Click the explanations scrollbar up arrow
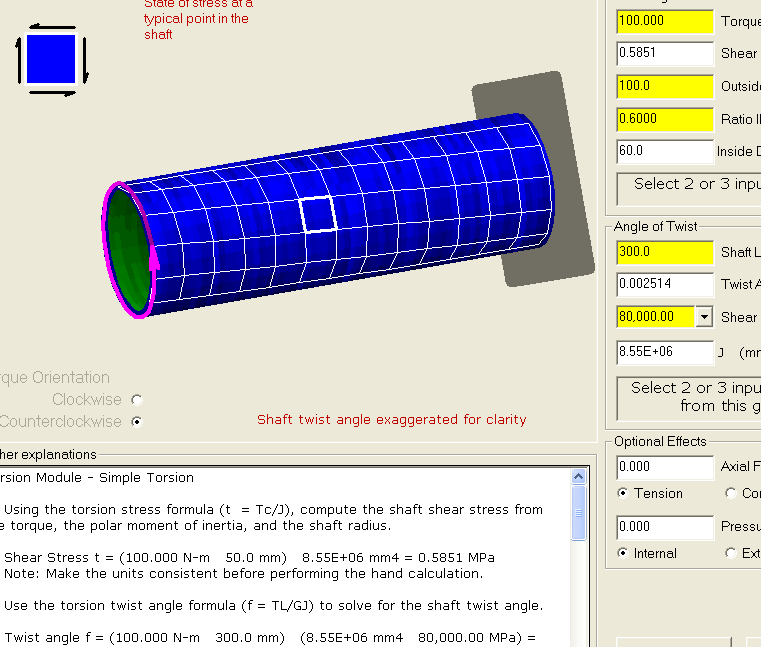761x647 pixels. (579, 477)
